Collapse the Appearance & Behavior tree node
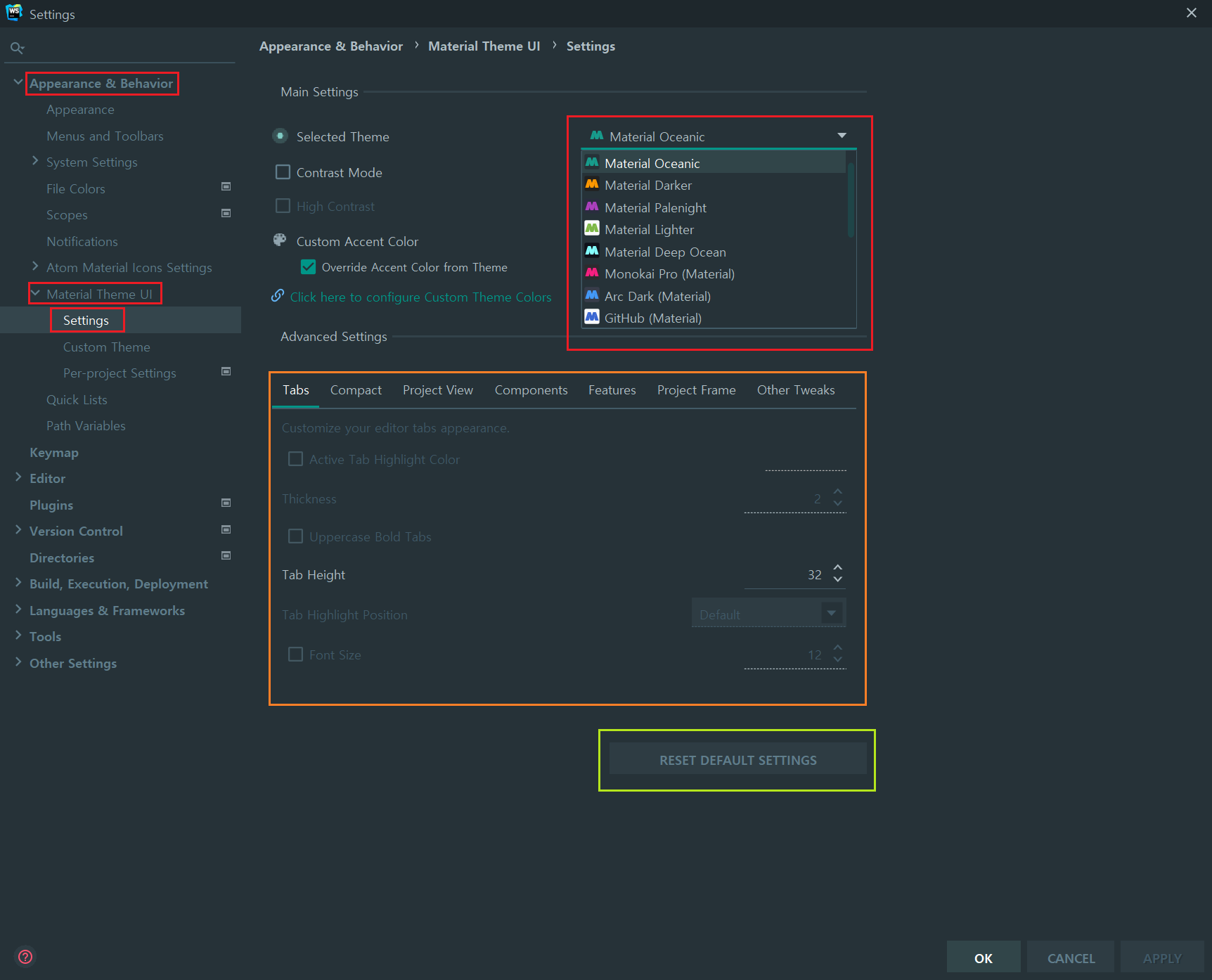1212x980 pixels. [18, 82]
